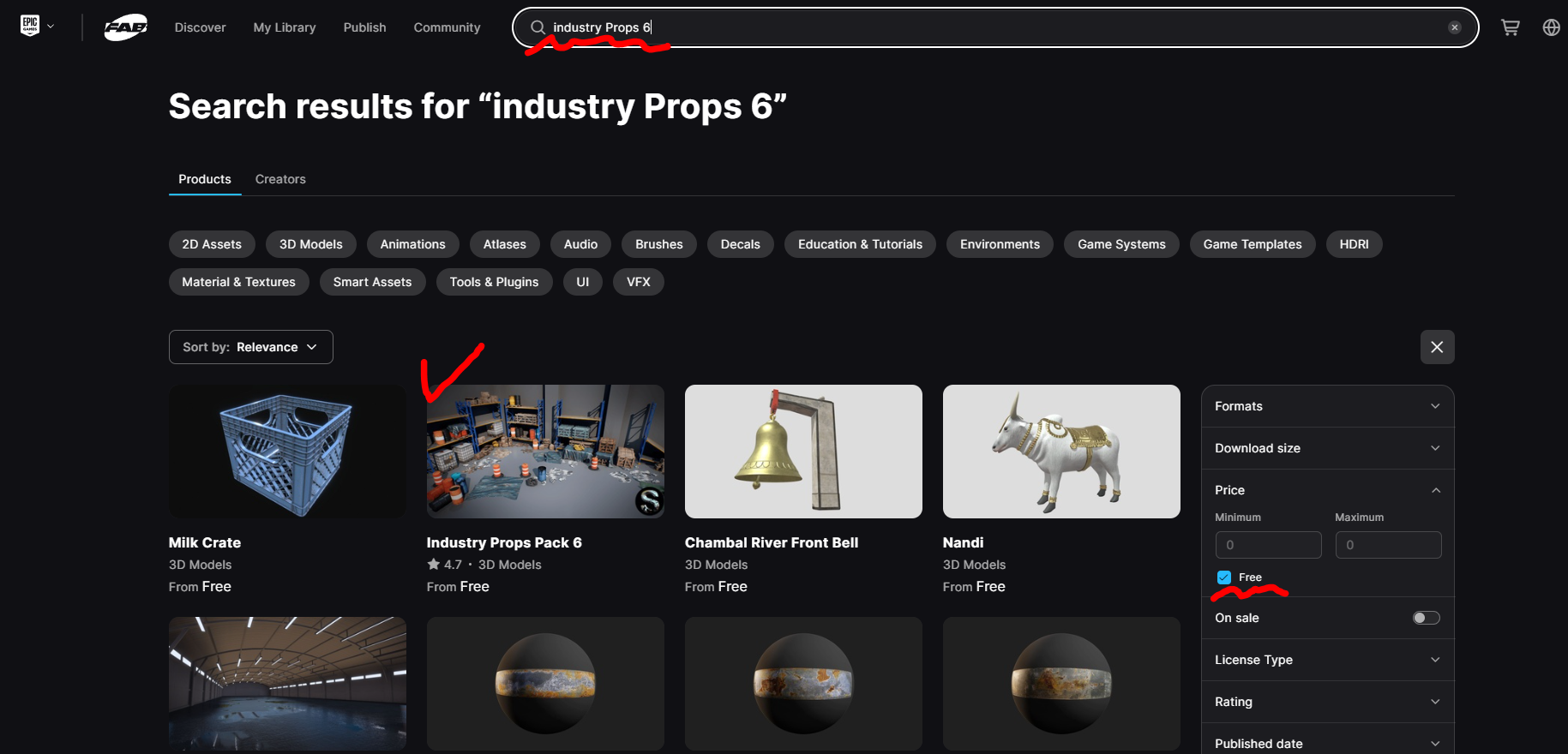Open the Industry Props Pack 6 thumbnail
Viewport: 1568px width, 754px height.
[x=545, y=452]
